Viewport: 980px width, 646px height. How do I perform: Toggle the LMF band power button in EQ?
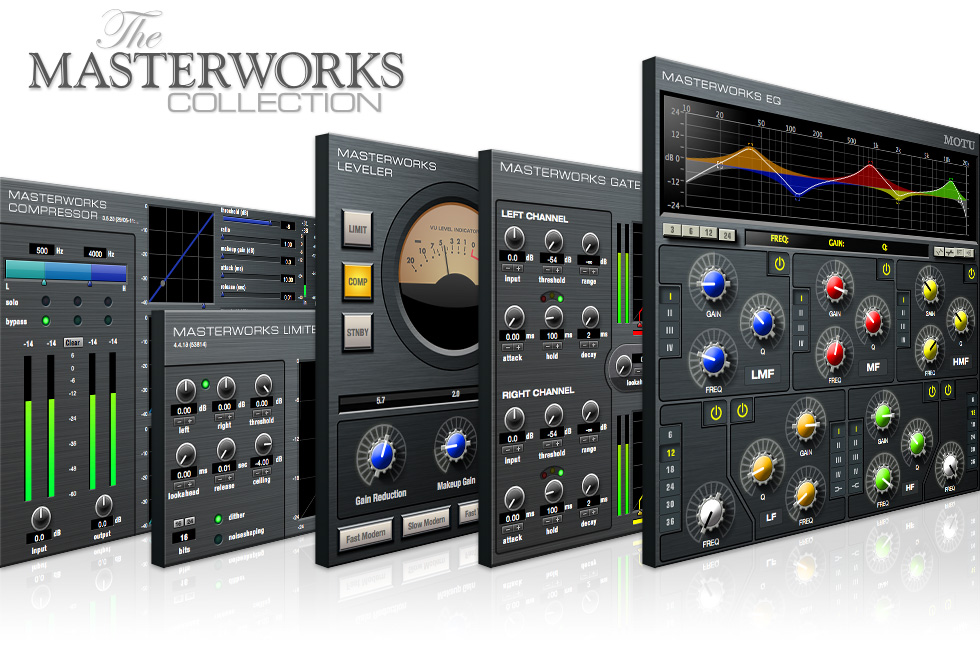coord(779,264)
